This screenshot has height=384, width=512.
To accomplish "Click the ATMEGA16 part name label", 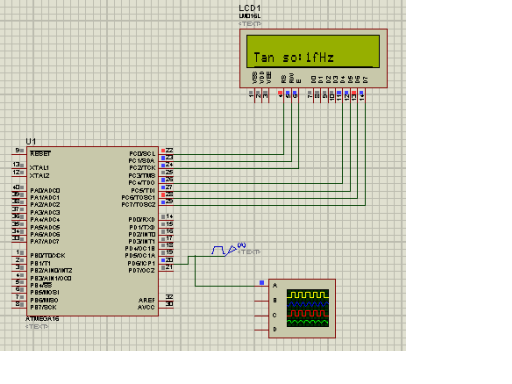I will 42,319.
